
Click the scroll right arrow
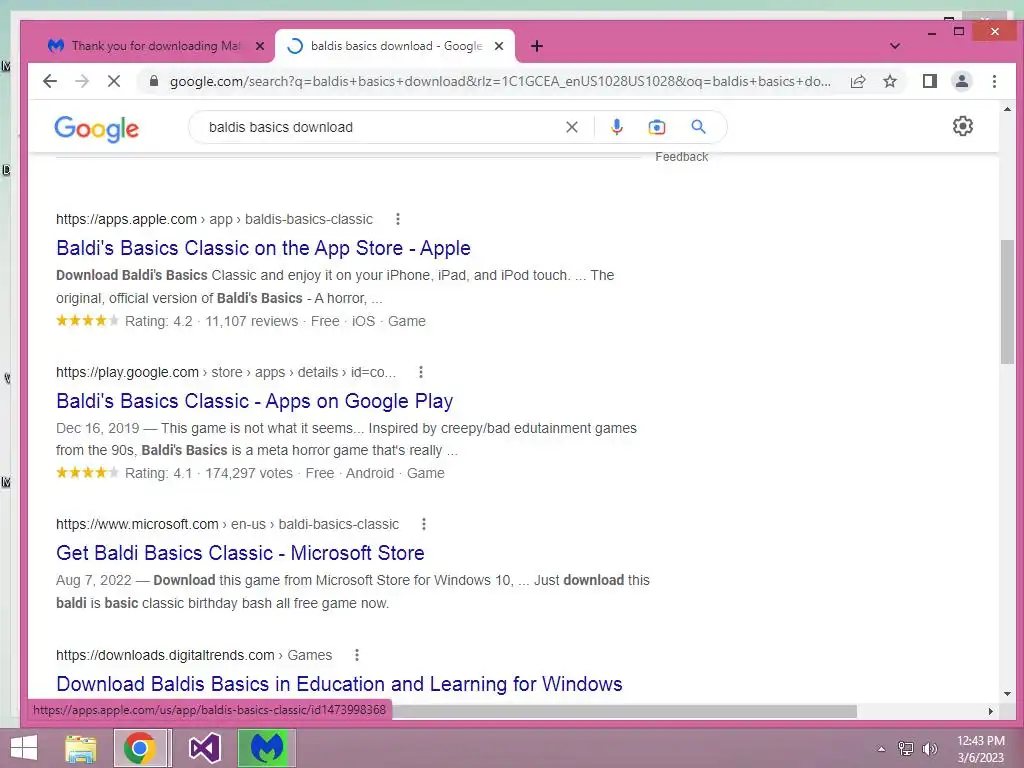[991, 711]
